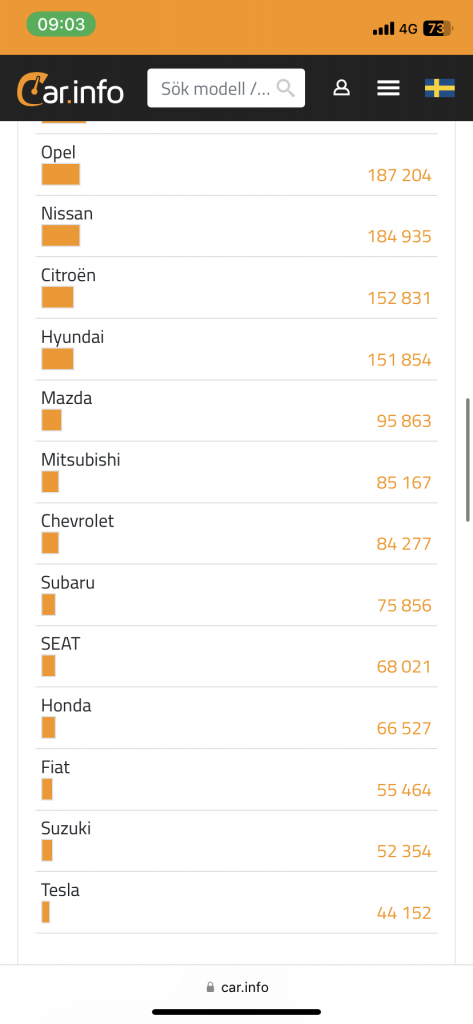
Task: Select the Subaru brand row
Action: click(236, 595)
